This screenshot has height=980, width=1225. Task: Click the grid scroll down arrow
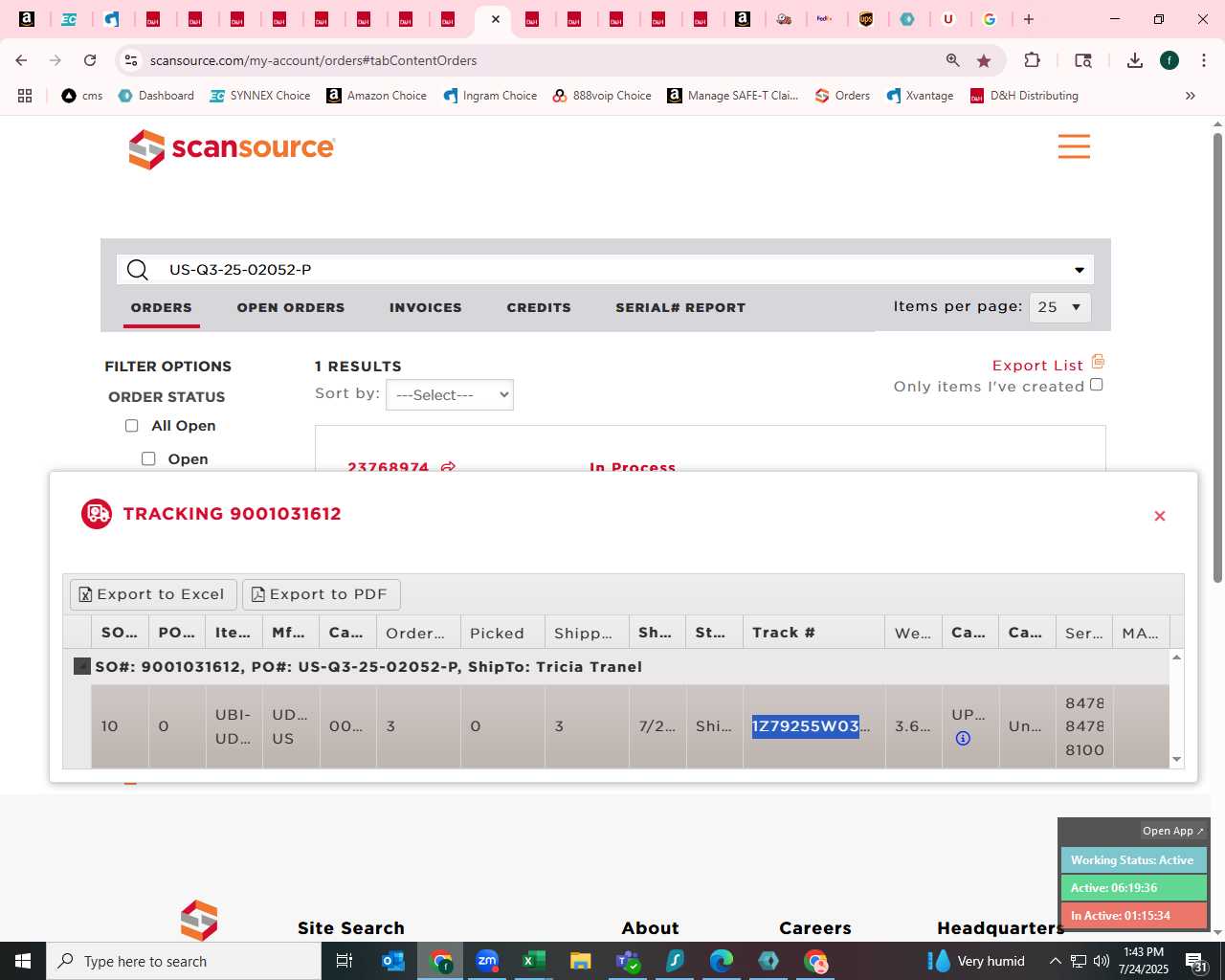[1176, 759]
